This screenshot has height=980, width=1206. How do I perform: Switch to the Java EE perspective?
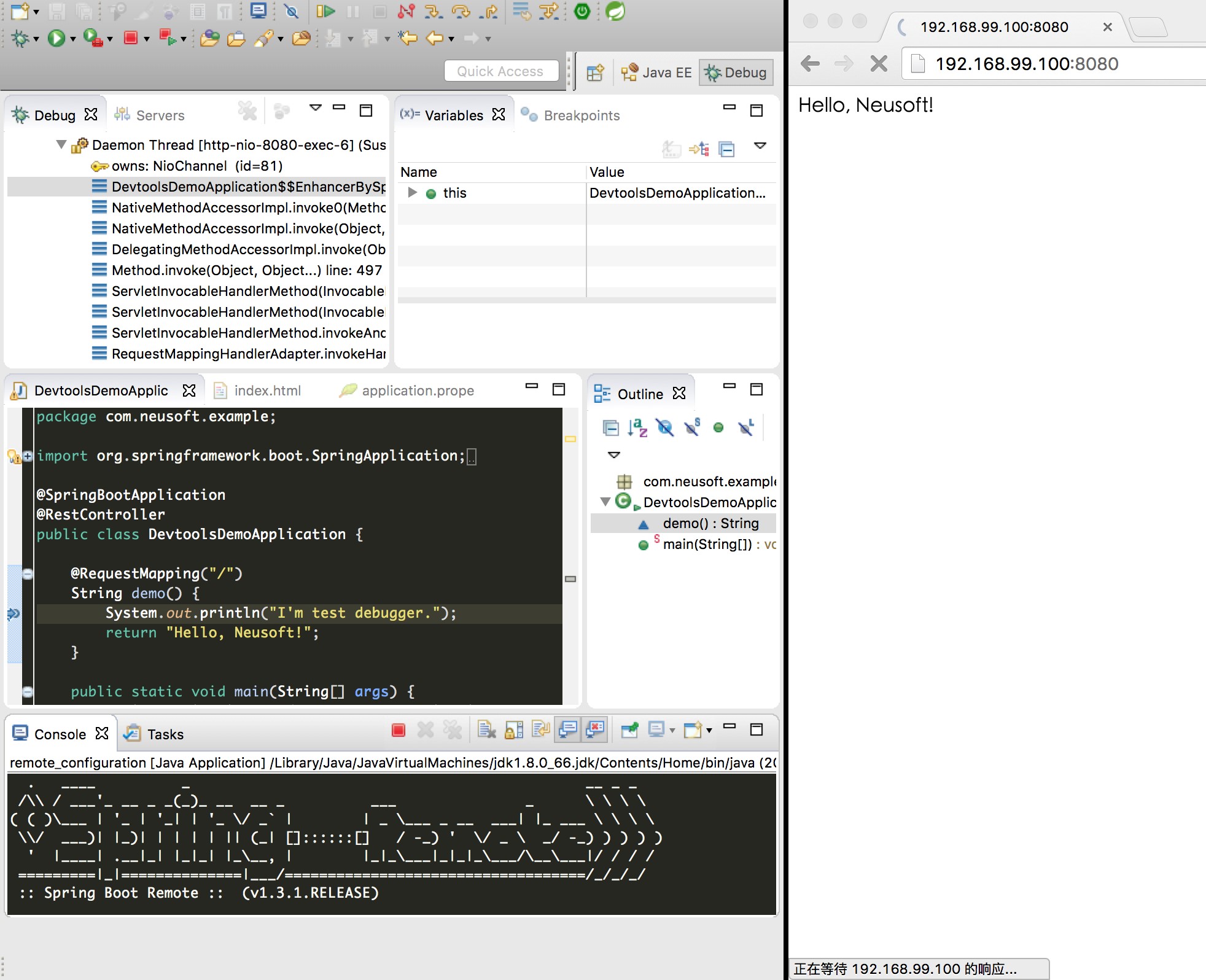pos(656,72)
